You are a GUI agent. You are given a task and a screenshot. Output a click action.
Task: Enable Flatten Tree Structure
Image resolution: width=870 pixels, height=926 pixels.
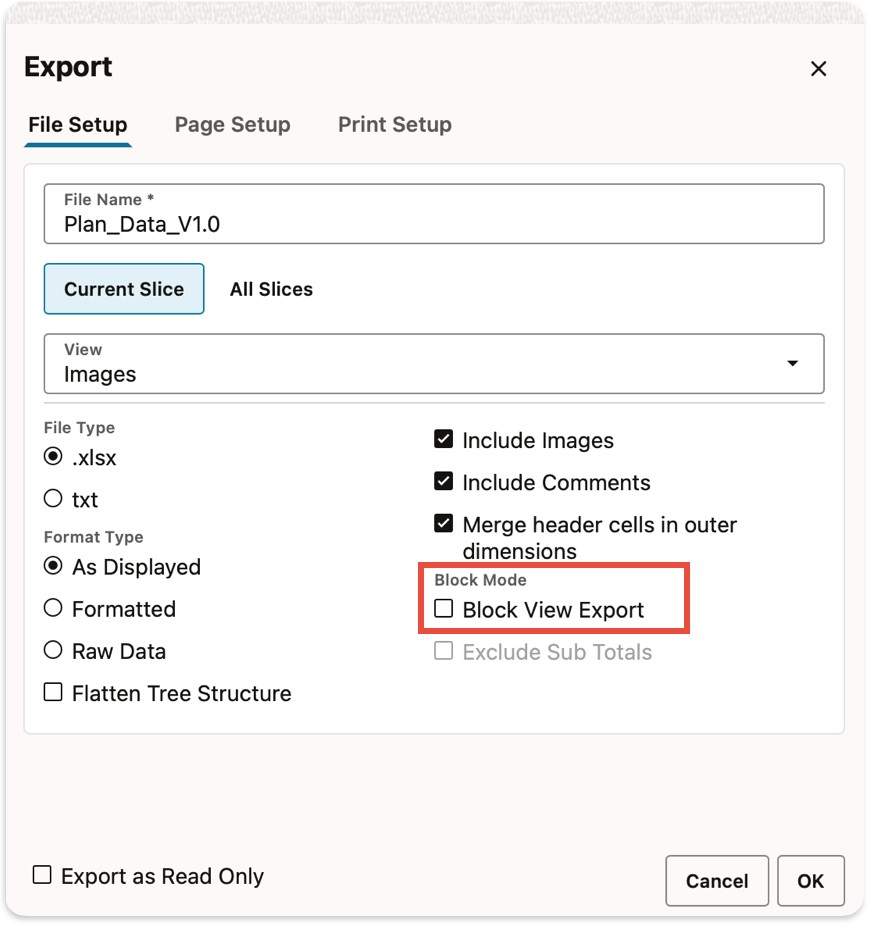(x=52, y=692)
